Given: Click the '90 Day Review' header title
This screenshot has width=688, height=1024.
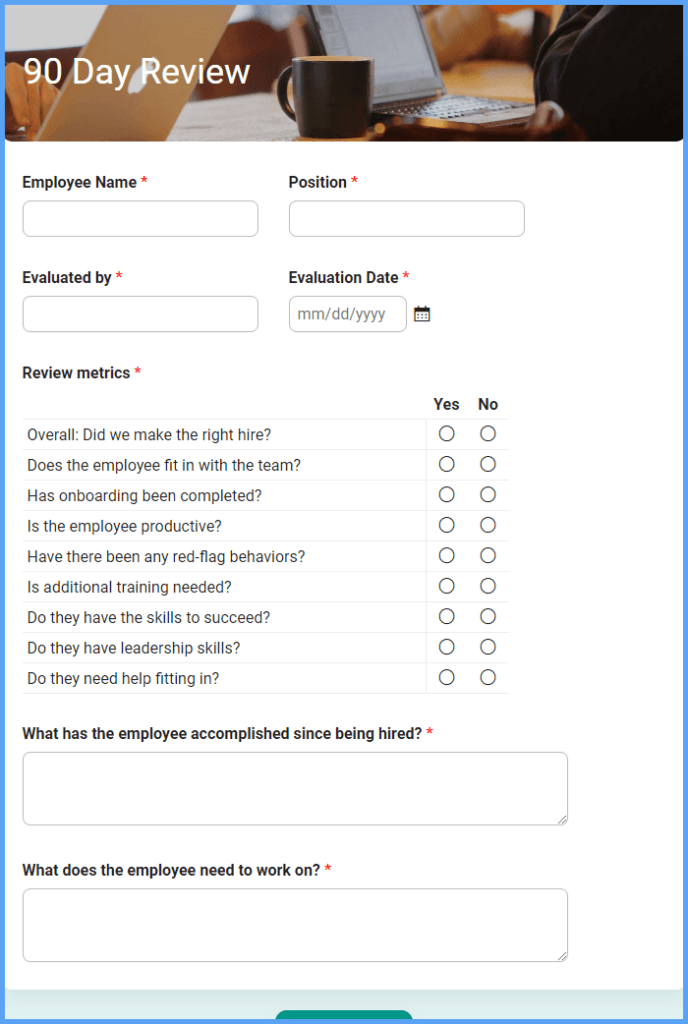Looking at the screenshot, I should pyautogui.click(x=137, y=72).
